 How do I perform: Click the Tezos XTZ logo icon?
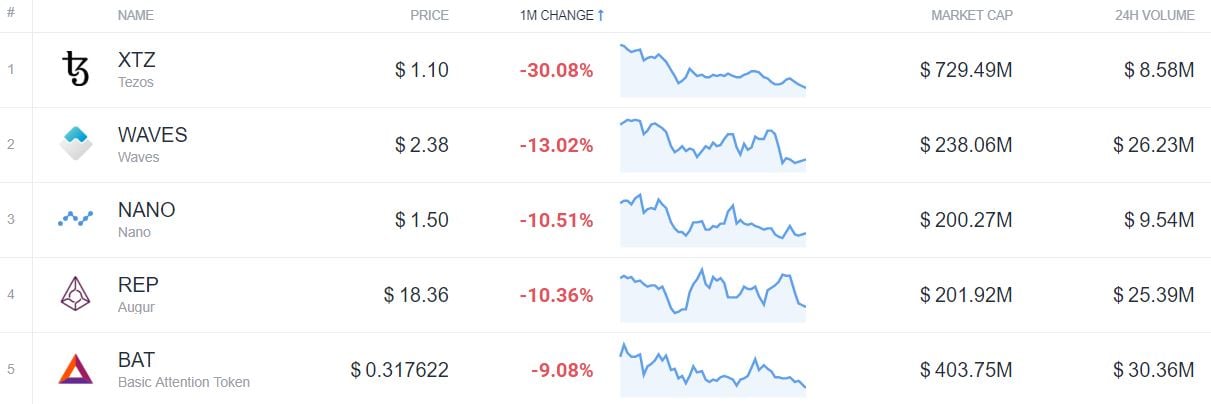[75, 70]
